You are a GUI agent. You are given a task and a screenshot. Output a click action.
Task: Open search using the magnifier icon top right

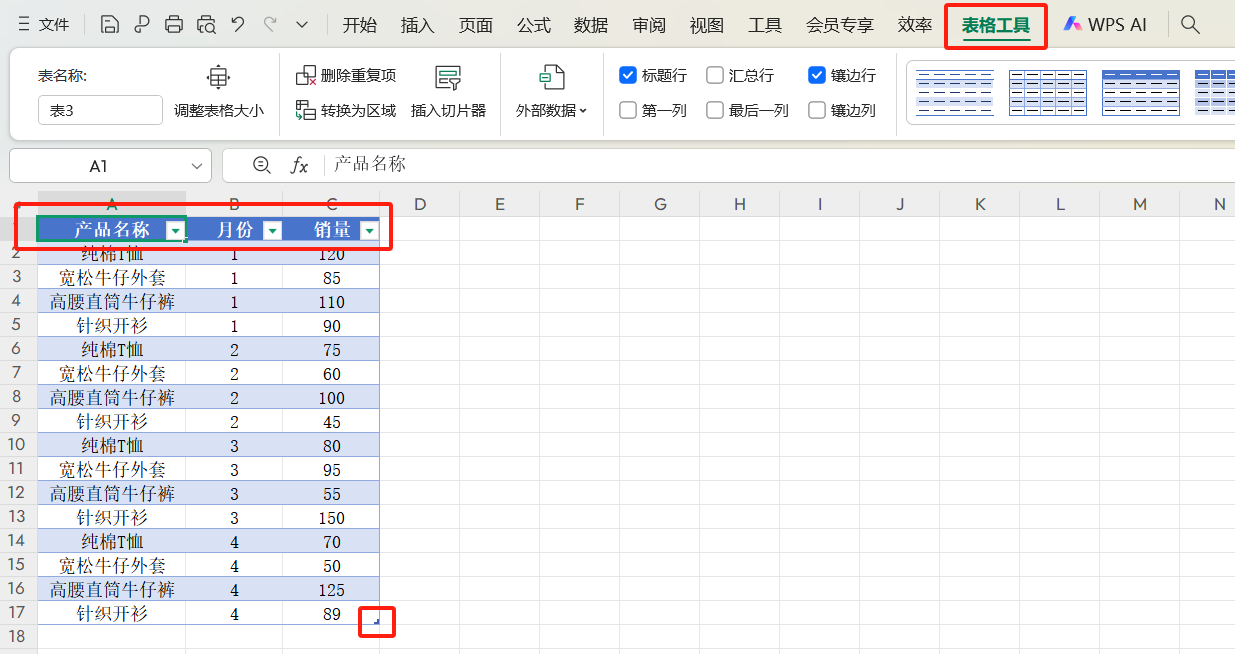[x=1190, y=23]
